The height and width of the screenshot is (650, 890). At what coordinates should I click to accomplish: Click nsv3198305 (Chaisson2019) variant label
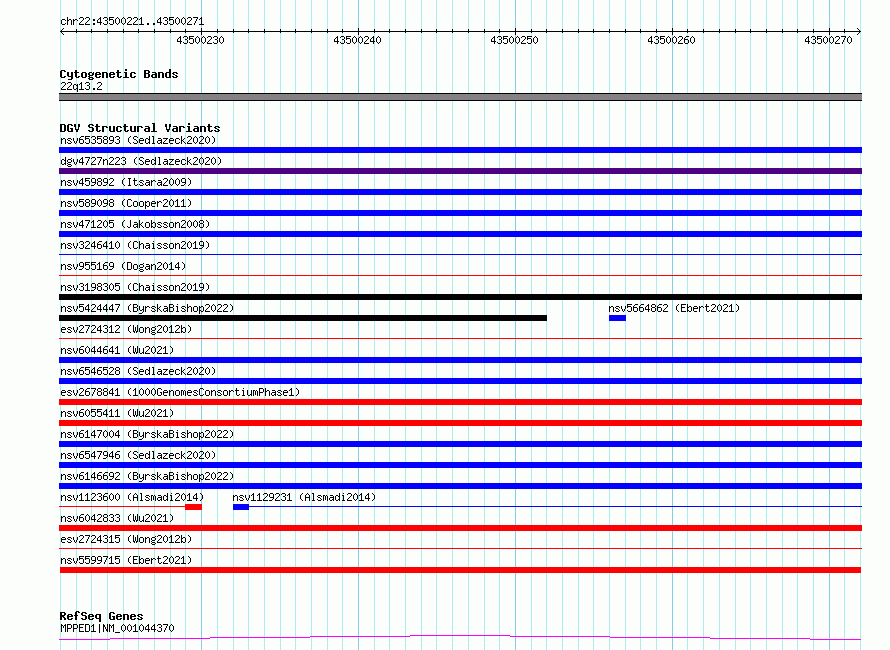[x=135, y=287]
